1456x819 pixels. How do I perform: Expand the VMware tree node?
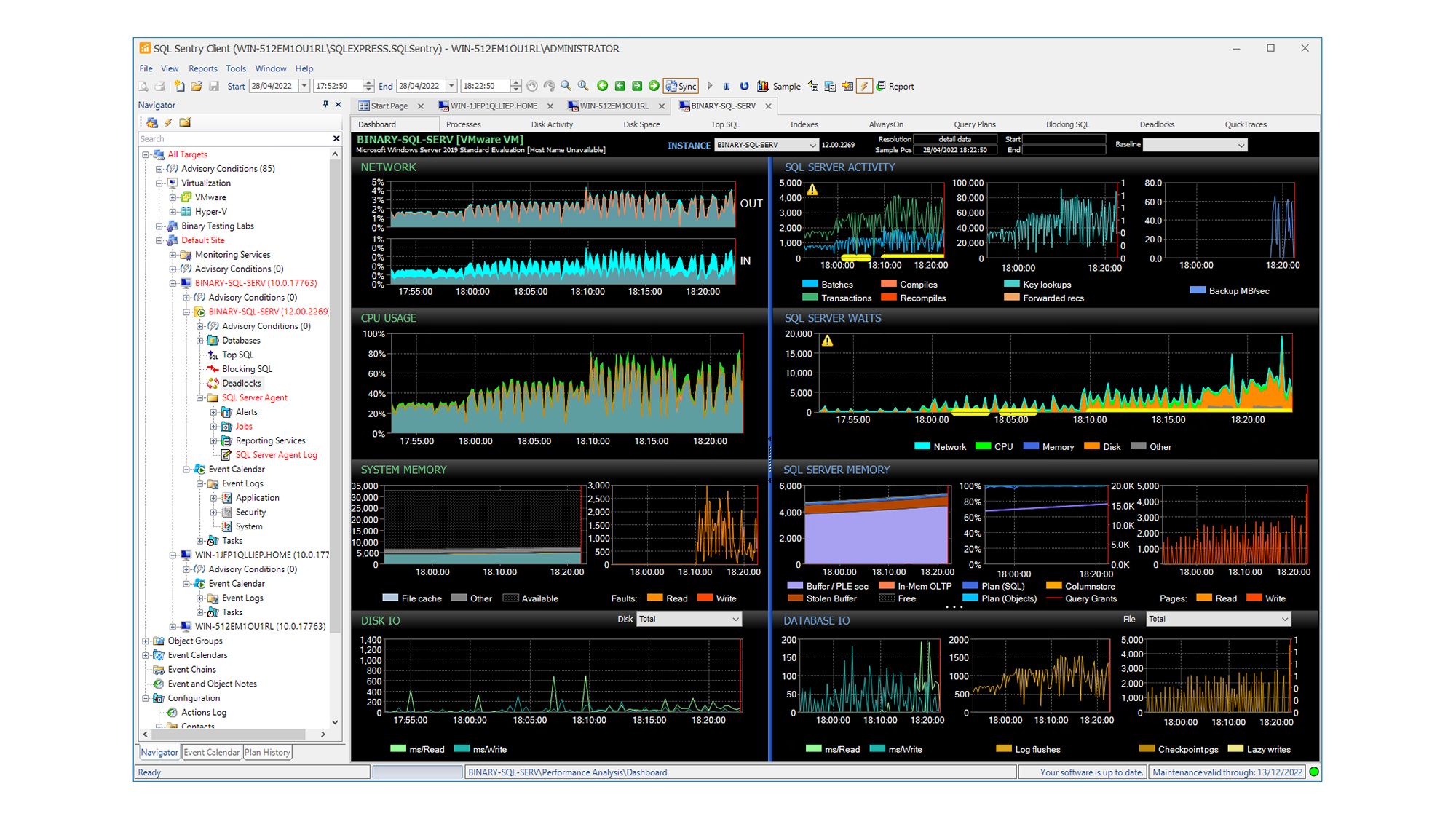173,197
